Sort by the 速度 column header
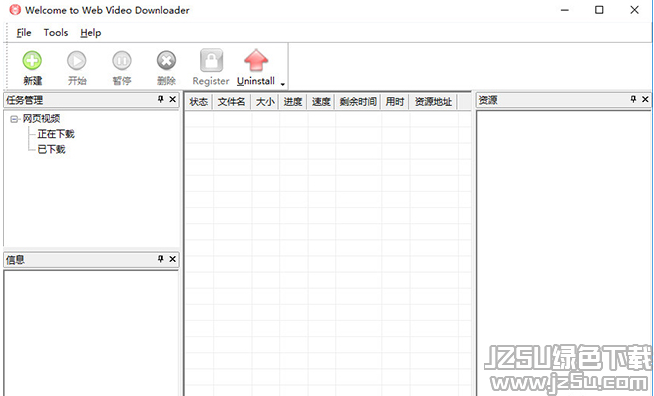This screenshot has width=654, height=396. [x=321, y=101]
